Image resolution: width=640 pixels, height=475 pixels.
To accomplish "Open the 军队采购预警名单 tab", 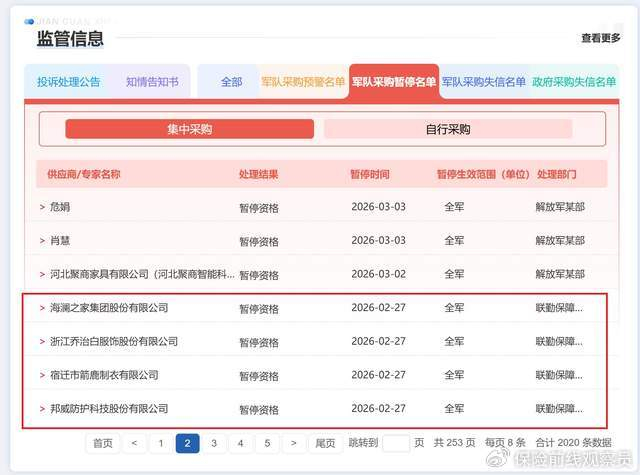I will click(303, 82).
